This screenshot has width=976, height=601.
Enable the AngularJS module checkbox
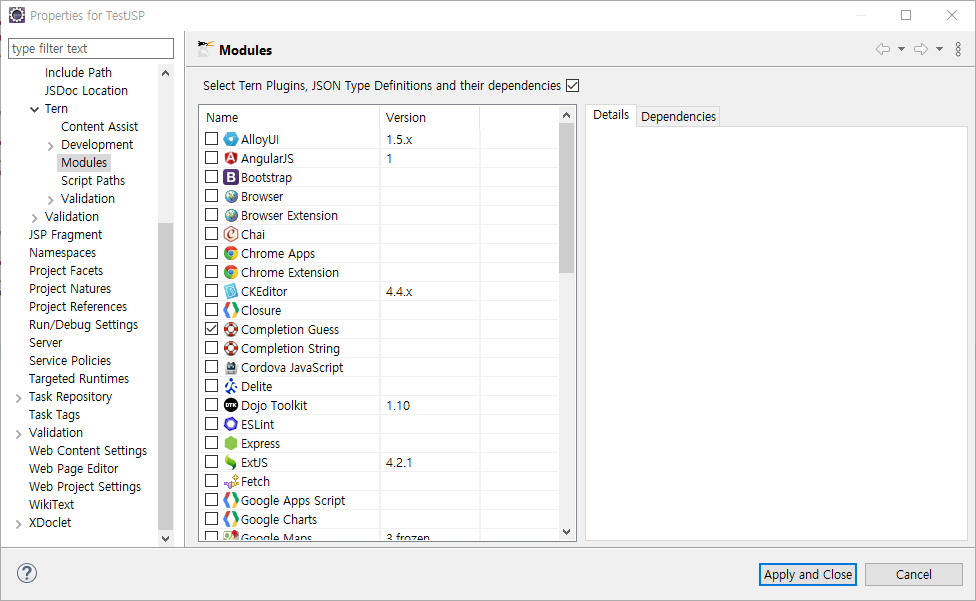click(212, 157)
